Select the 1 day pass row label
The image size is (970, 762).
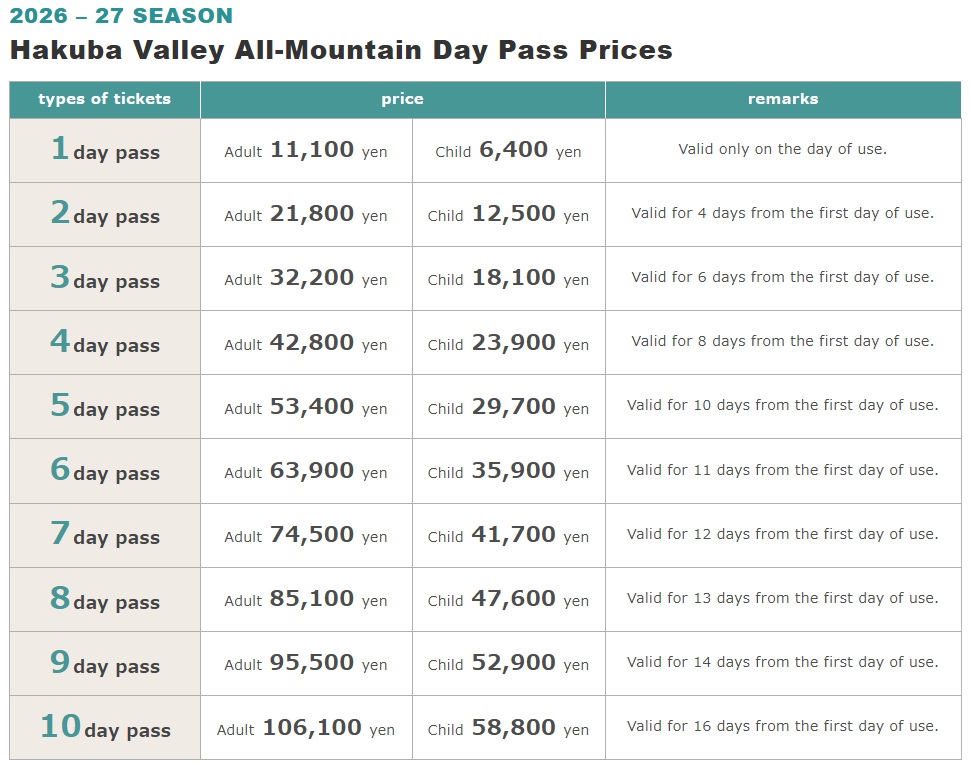[x=105, y=150]
